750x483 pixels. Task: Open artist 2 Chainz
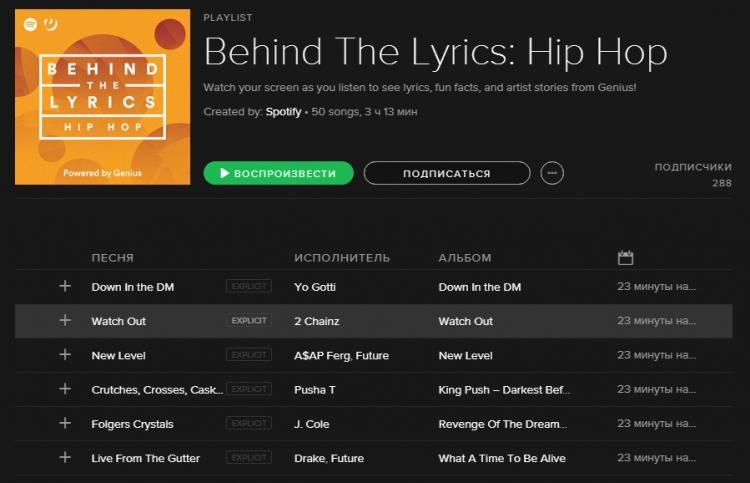click(x=317, y=321)
